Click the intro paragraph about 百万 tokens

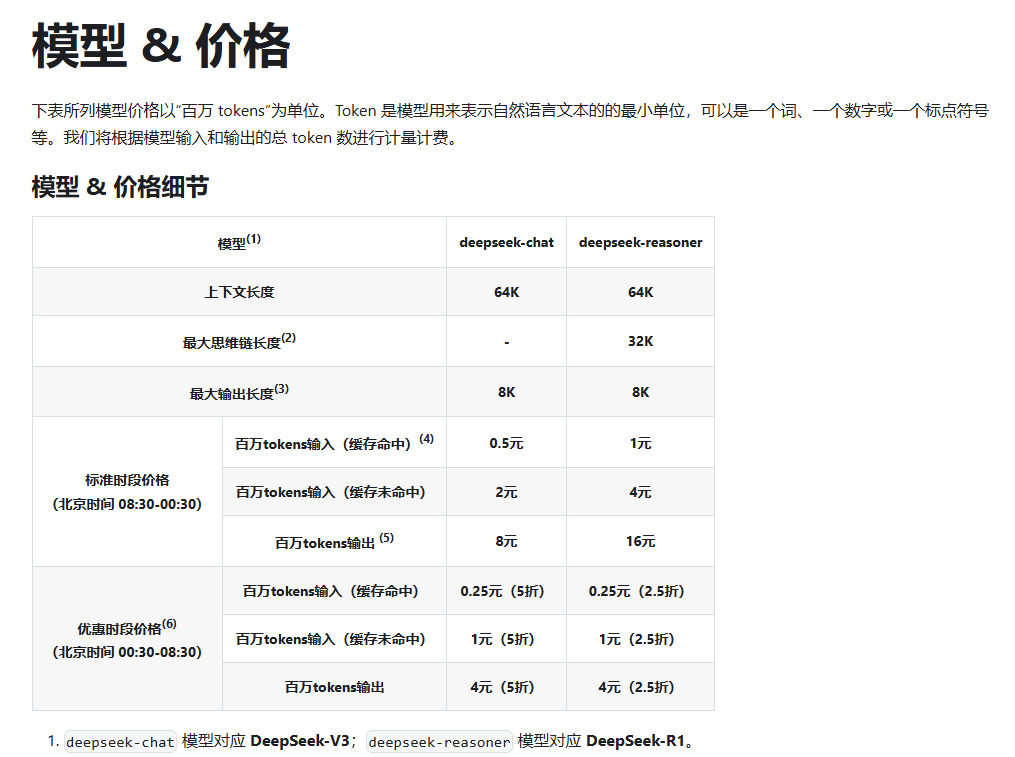click(x=510, y=124)
